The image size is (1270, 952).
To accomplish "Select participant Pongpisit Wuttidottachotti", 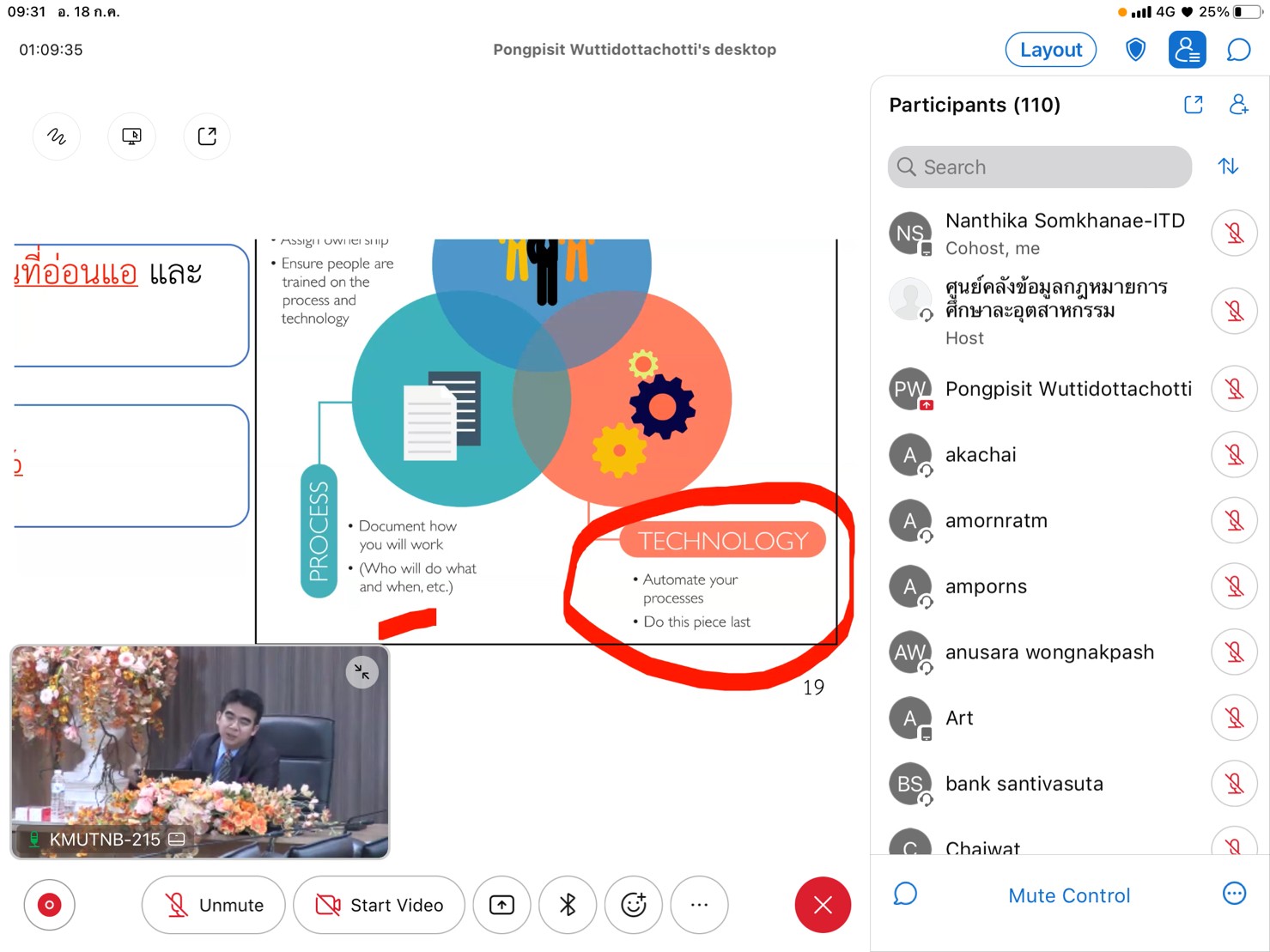I will click(1070, 389).
